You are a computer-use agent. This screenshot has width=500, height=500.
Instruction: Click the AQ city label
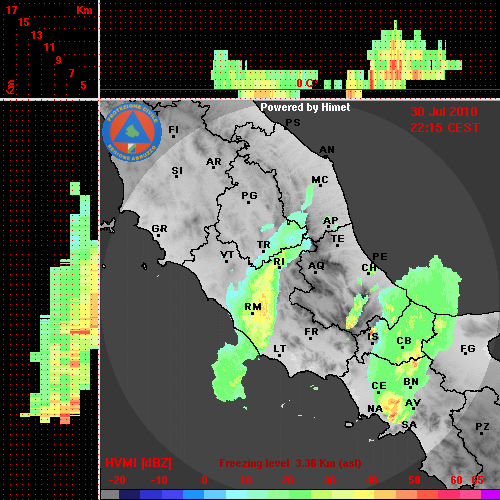click(316, 266)
